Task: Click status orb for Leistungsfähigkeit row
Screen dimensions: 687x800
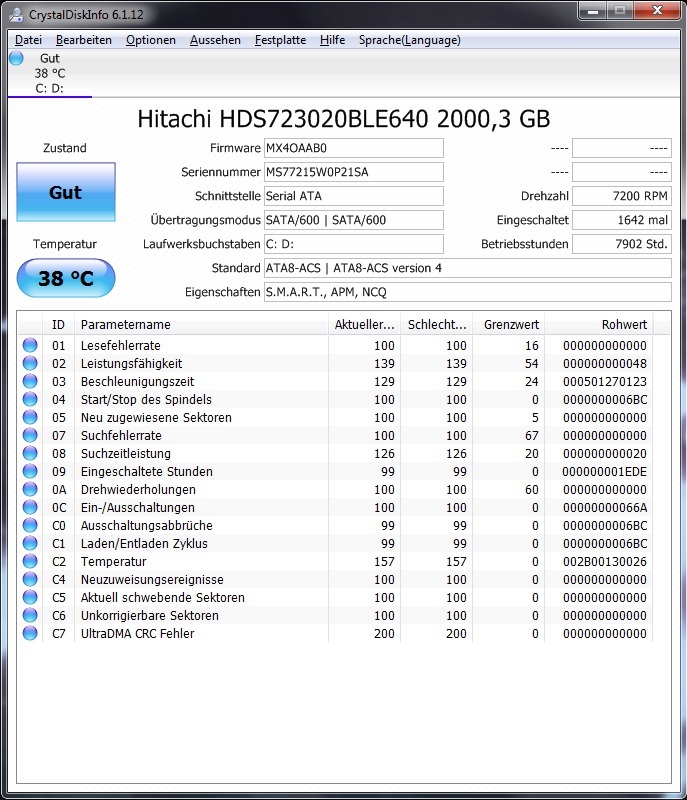Action: pyautogui.click(x=30, y=363)
